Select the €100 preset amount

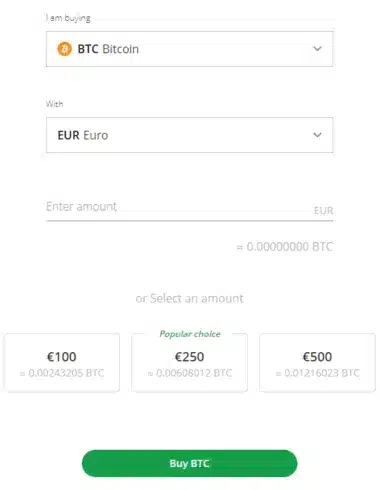pyautogui.click(x=62, y=363)
